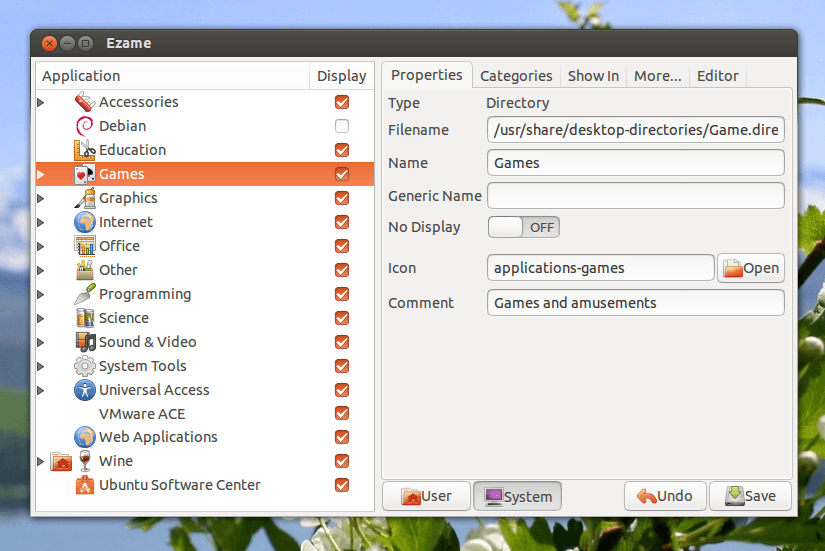Viewport: 825px width, 551px height.
Task: Click the Sound & Video icon
Action: click(x=84, y=342)
